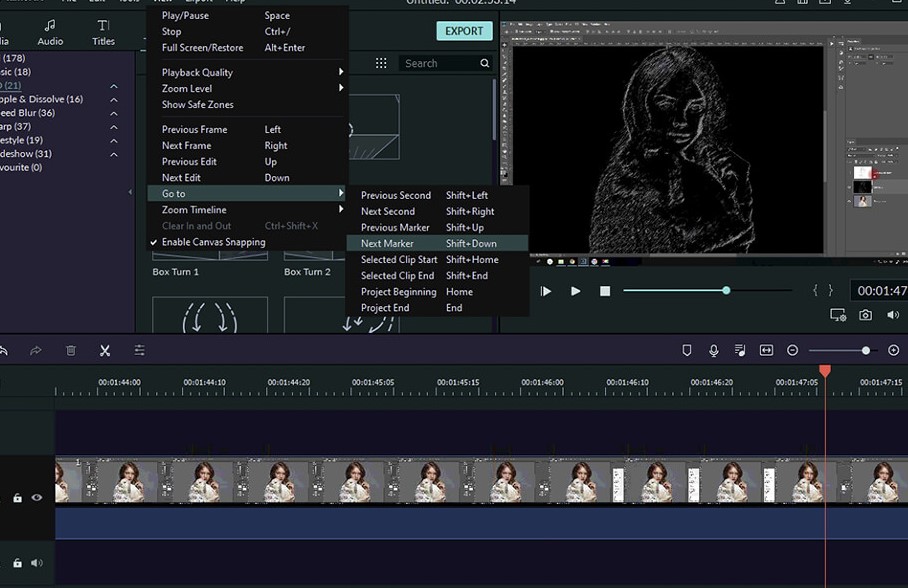Screen dimensions: 908x588
Task: Toggle video track visibility eye
Action: [37, 497]
